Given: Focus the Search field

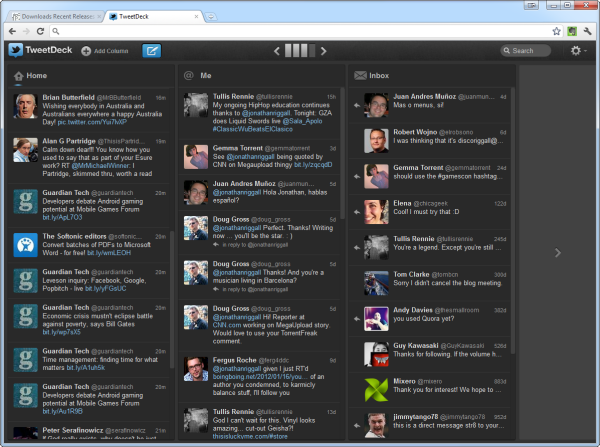Looking at the screenshot, I should pos(527,50).
